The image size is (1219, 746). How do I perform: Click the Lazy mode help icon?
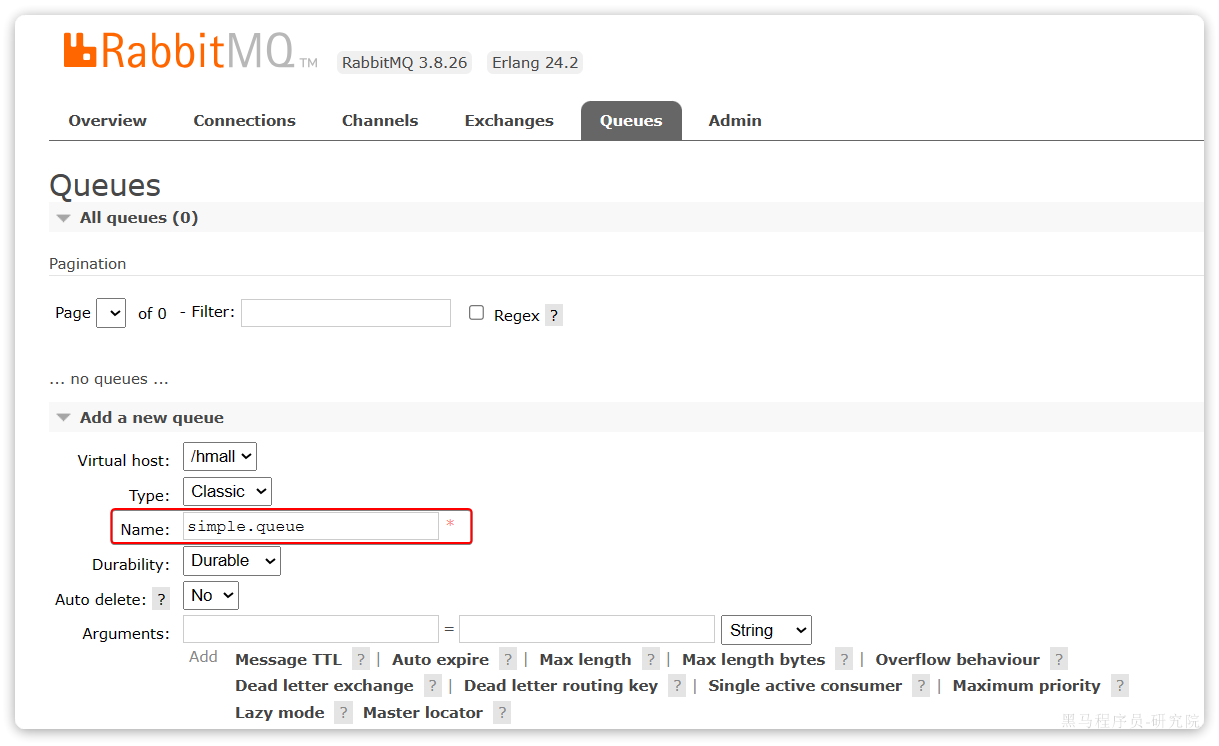(x=343, y=712)
